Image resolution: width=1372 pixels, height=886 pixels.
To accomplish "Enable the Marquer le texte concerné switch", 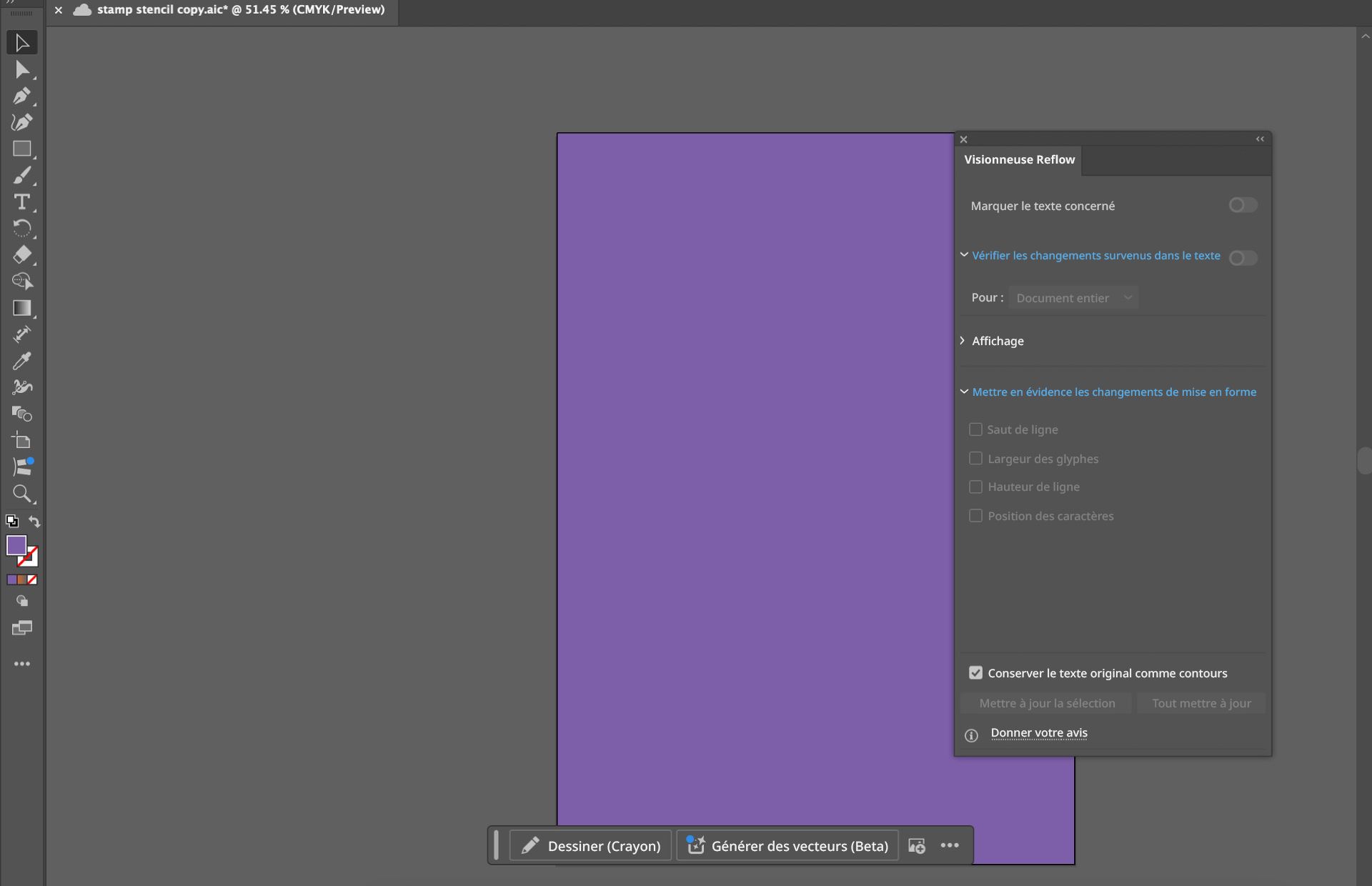I will (1241, 205).
